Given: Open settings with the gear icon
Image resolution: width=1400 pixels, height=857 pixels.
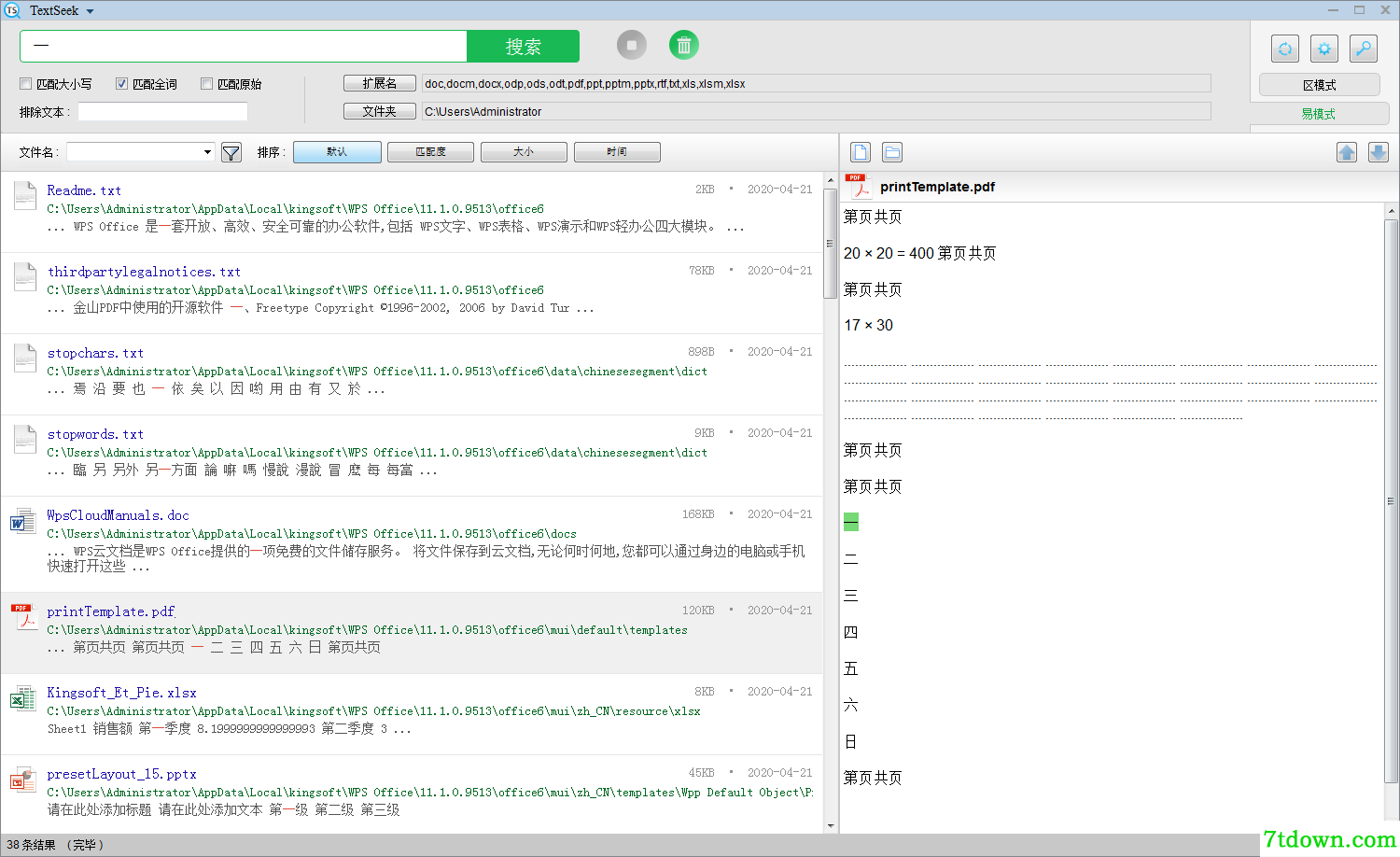Looking at the screenshot, I should 1324,49.
